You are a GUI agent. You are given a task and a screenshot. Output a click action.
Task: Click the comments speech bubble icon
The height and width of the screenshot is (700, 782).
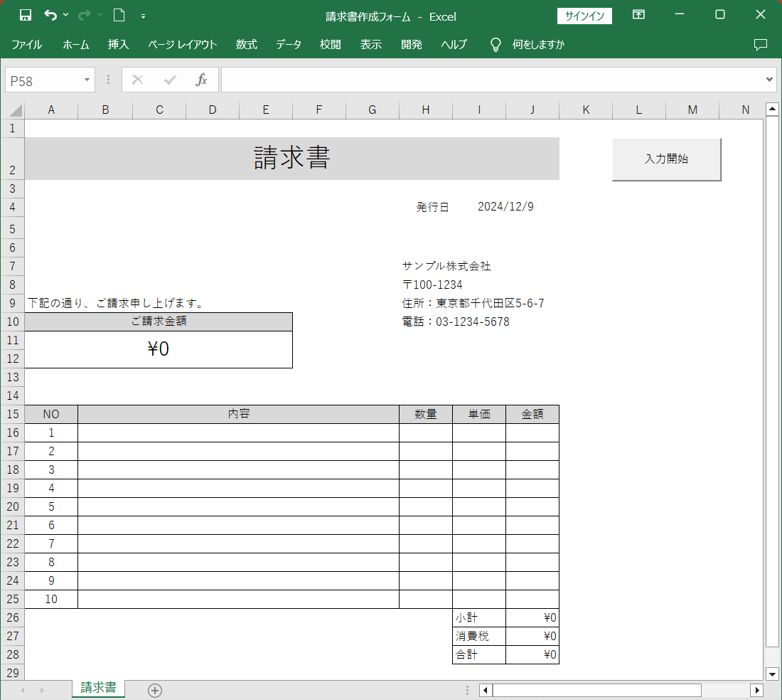click(x=760, y=45)
